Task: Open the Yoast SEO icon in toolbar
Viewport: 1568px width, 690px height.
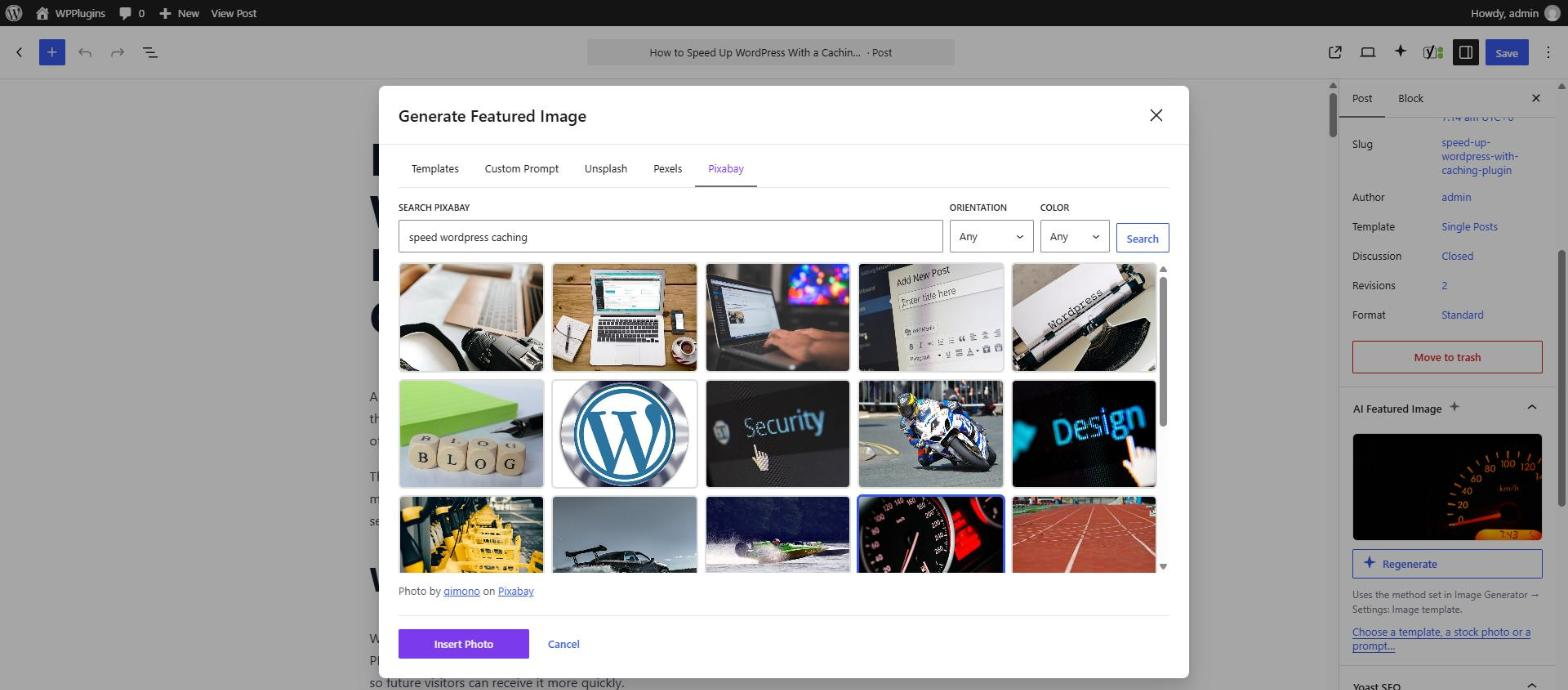Action: coord(1433,52)
